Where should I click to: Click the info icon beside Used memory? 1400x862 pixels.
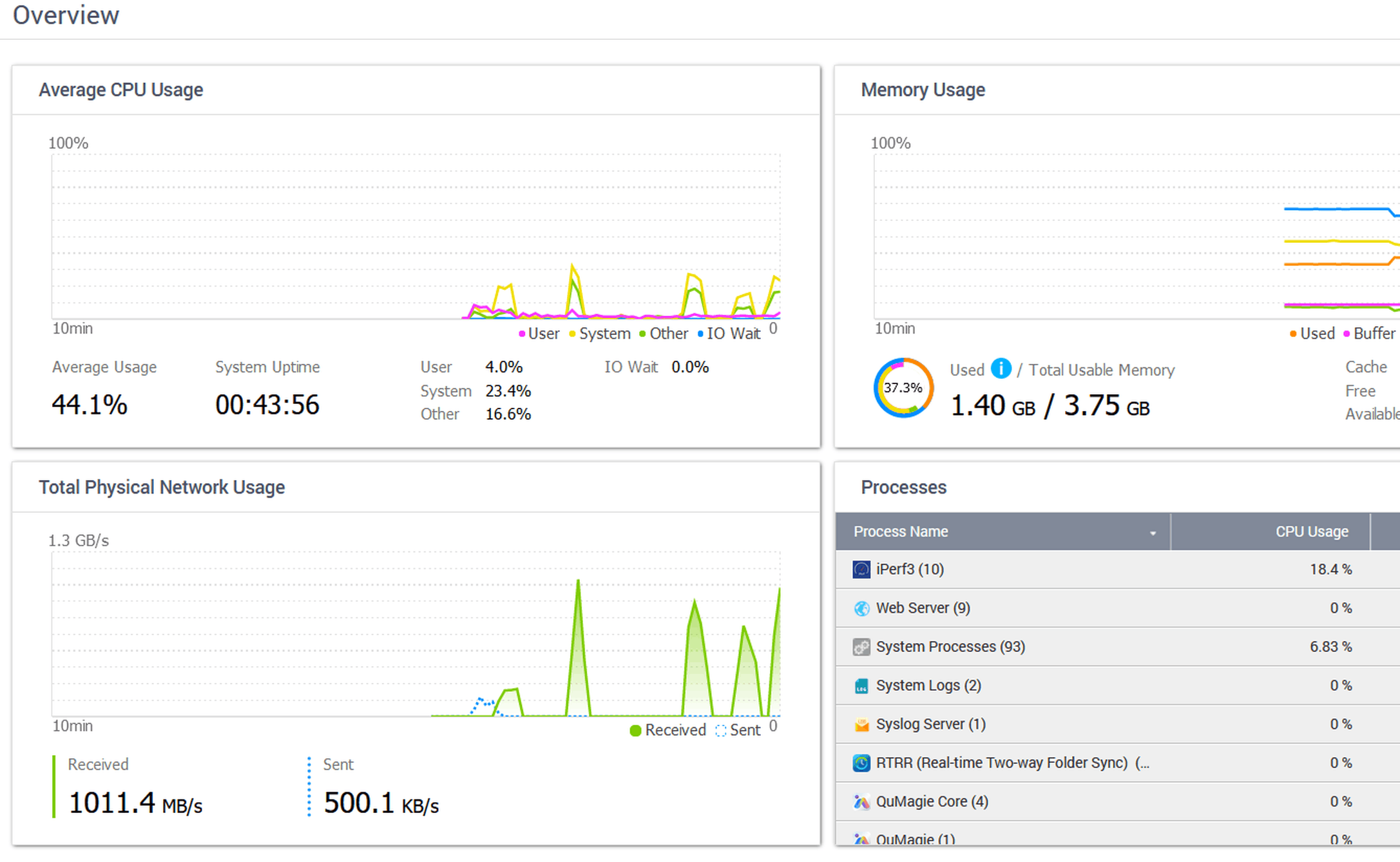[1001, 369]
